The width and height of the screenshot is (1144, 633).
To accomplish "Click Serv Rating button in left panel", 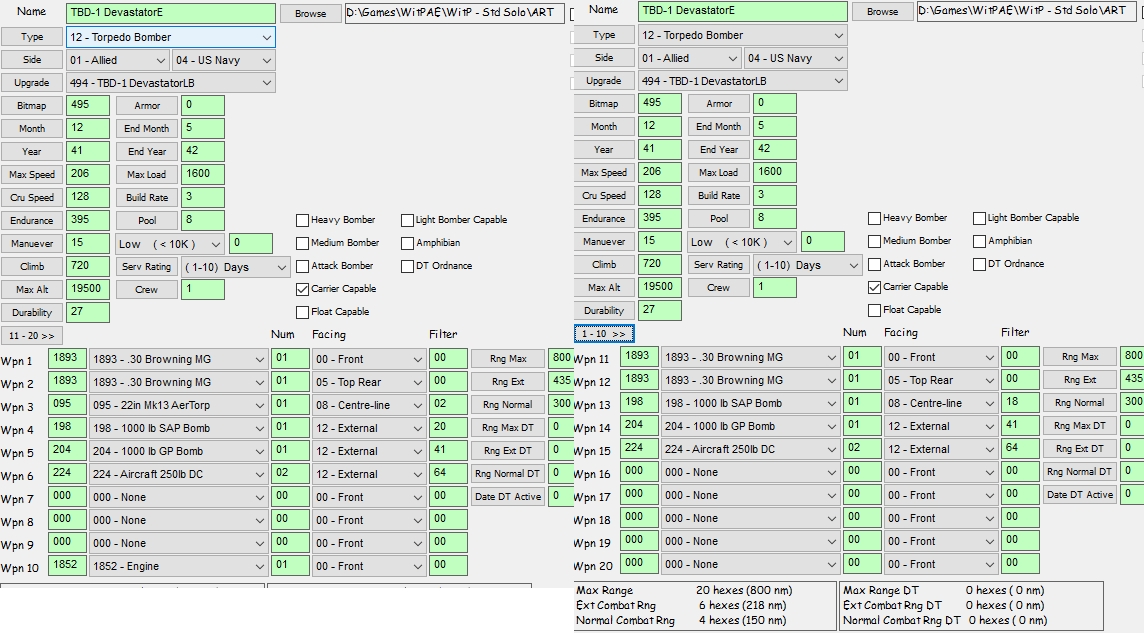I will coord(147,267).
